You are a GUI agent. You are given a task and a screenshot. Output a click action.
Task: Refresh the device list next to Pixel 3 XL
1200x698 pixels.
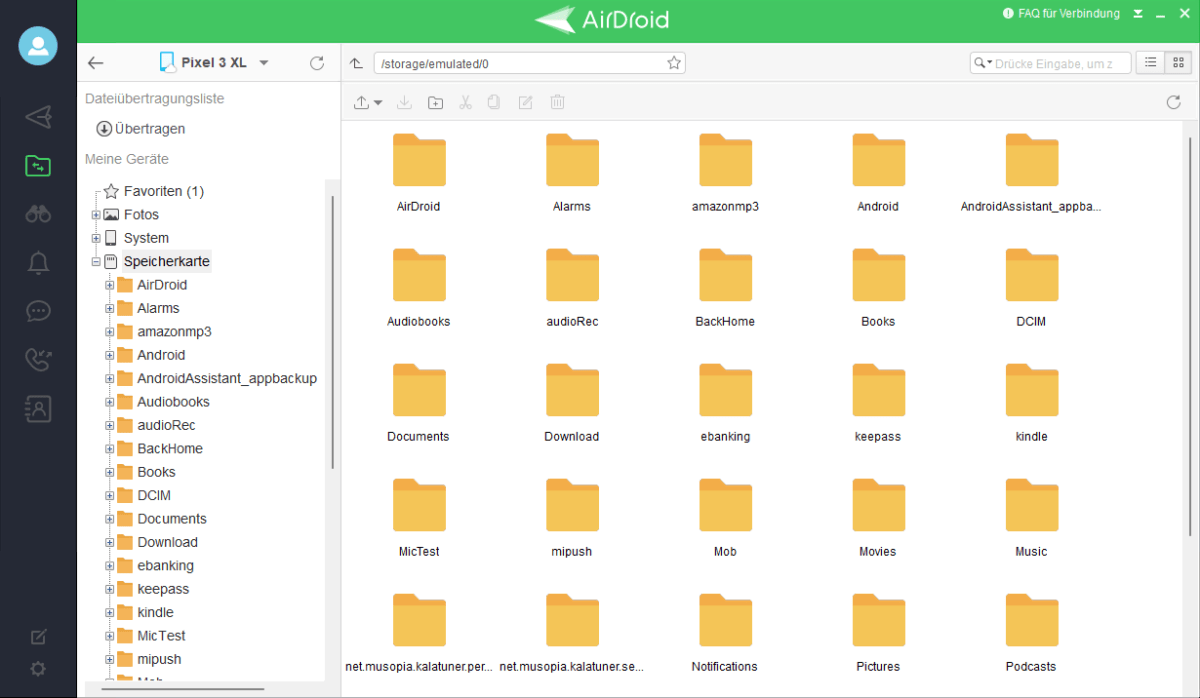(x=317, y=63)
